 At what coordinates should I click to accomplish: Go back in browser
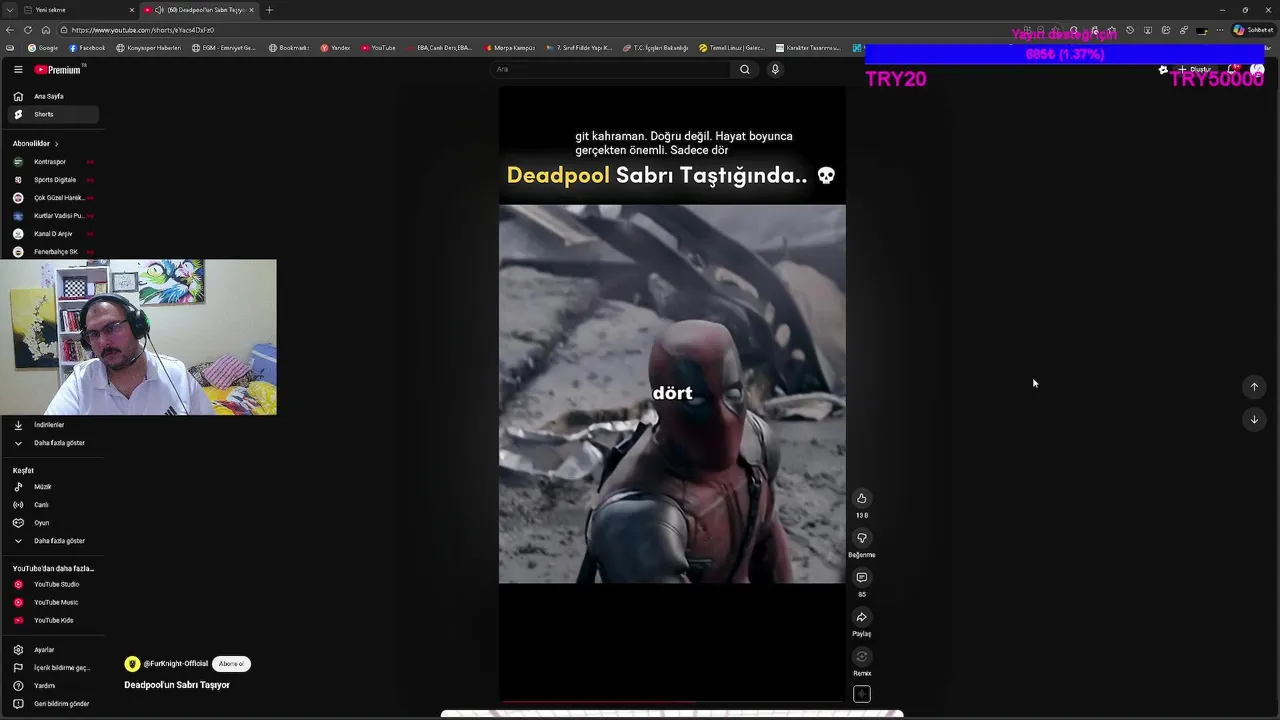point(10,30)
